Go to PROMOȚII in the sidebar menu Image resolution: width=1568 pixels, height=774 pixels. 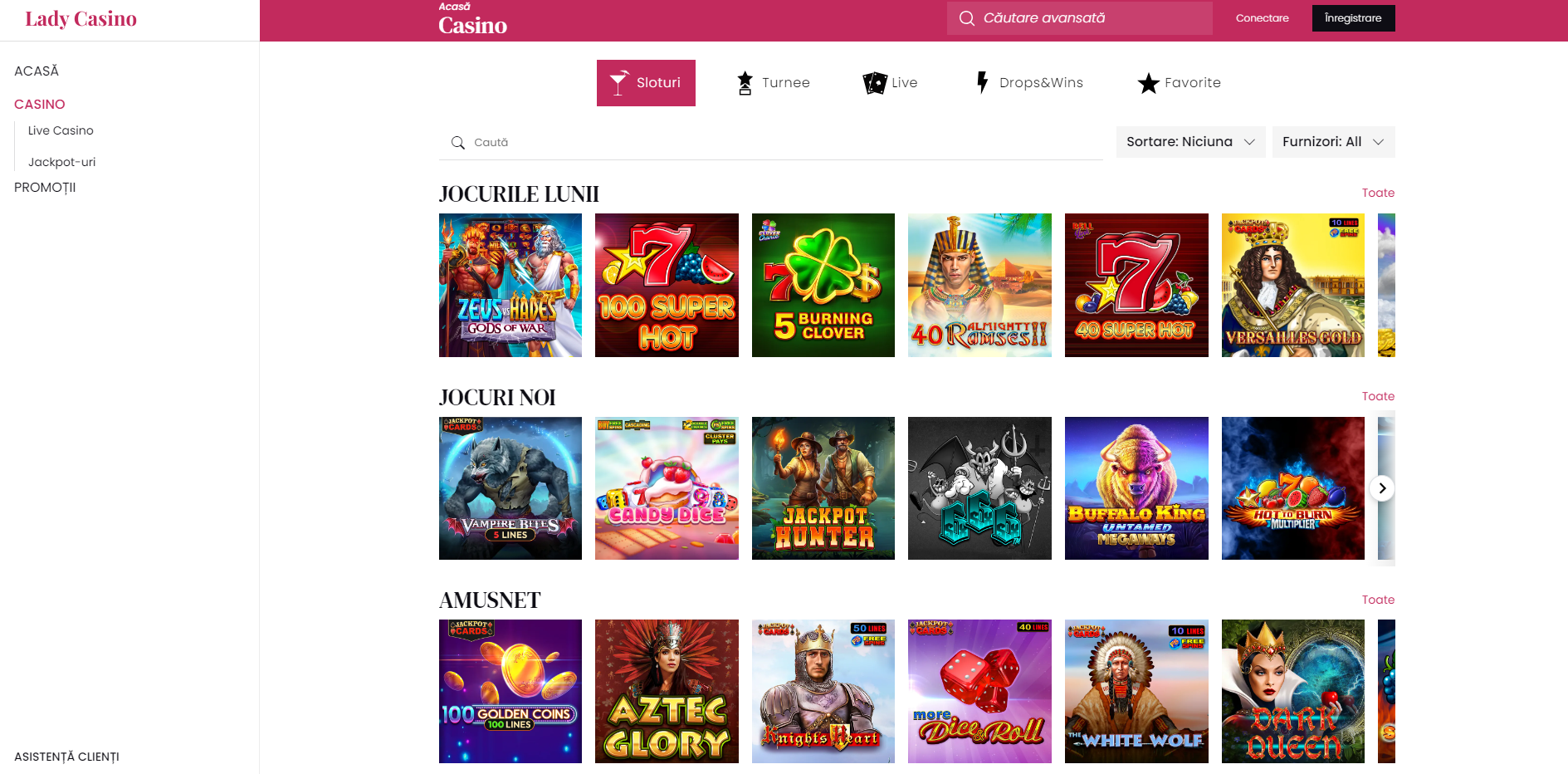(45, 188)
